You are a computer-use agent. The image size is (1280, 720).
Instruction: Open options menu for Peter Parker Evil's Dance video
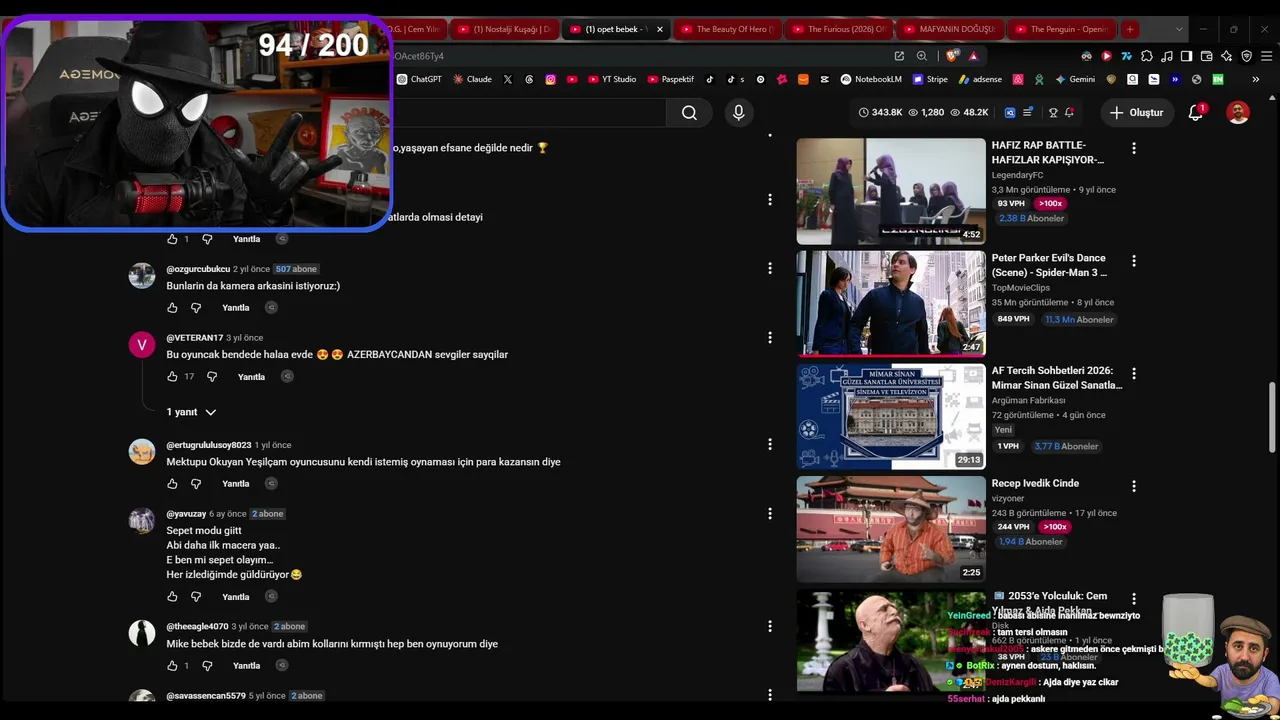pos(1133,261)
